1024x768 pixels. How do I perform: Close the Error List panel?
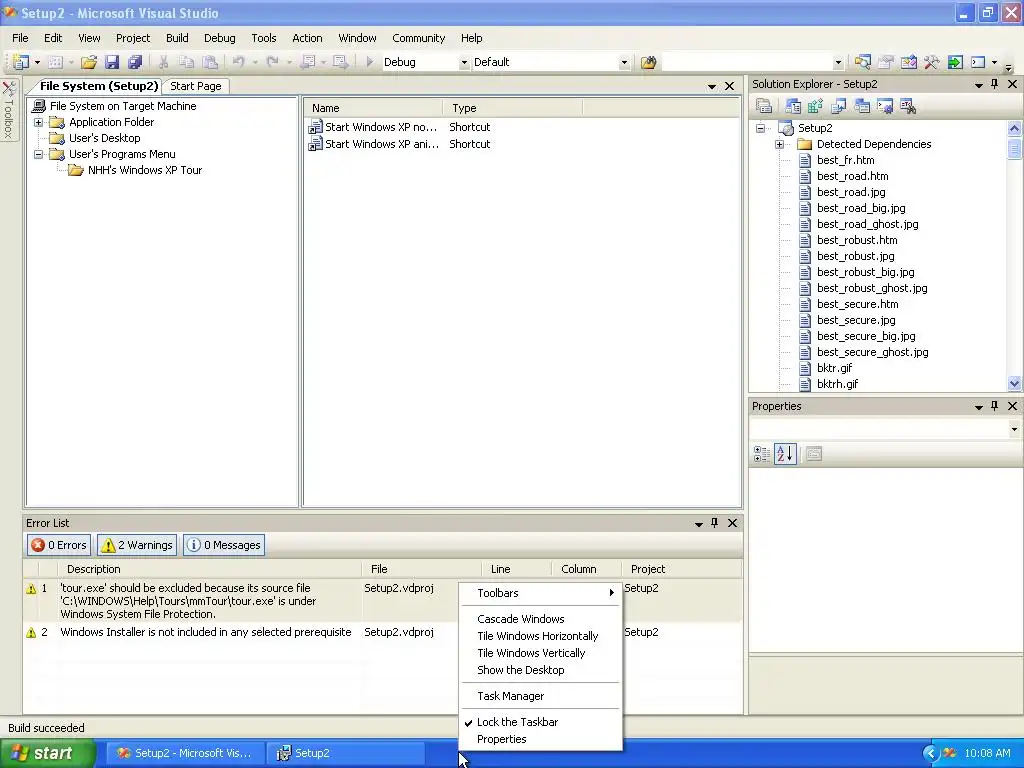[732, 522]
